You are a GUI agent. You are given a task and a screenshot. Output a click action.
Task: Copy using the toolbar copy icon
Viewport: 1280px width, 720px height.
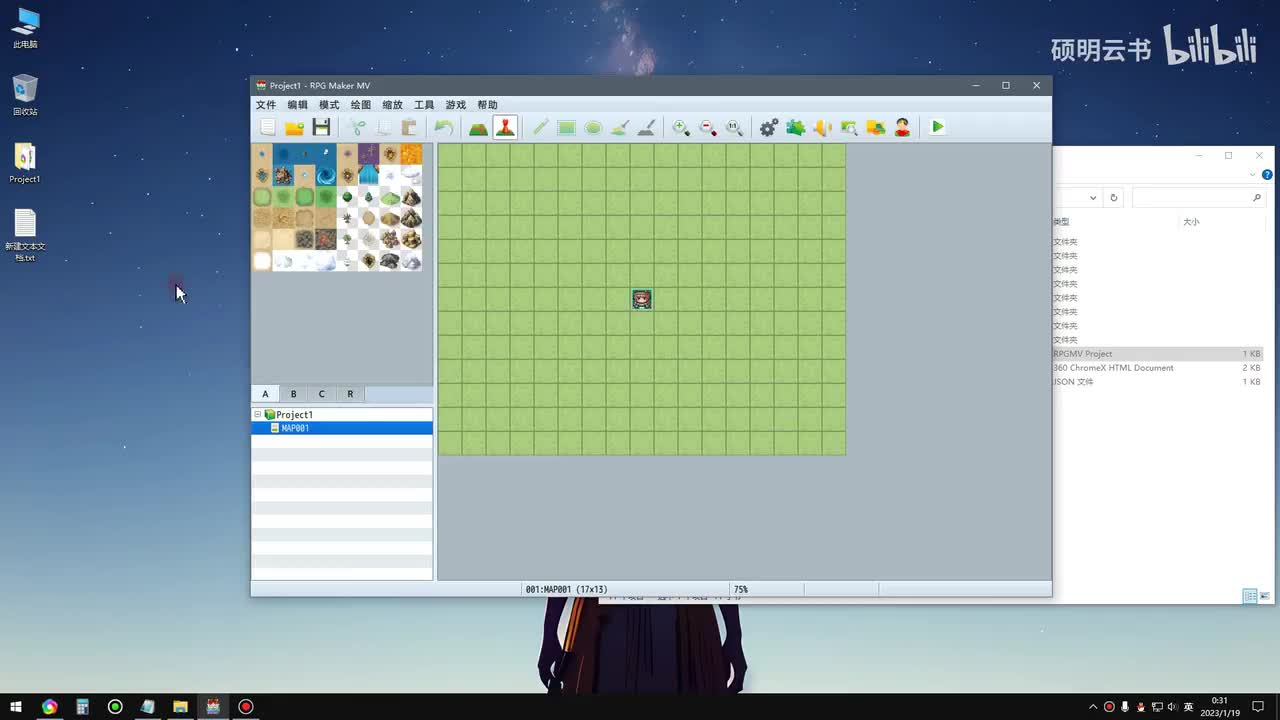point(383,127)
